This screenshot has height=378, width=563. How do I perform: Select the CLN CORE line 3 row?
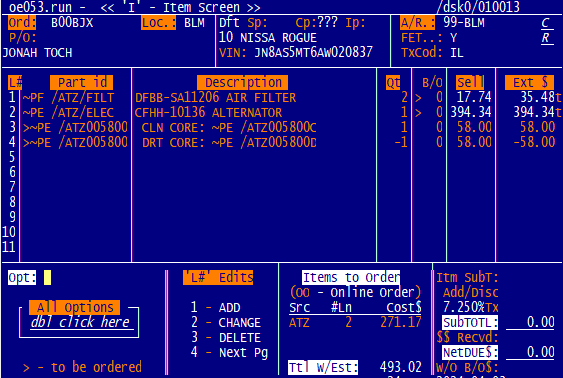coord(282,127)
